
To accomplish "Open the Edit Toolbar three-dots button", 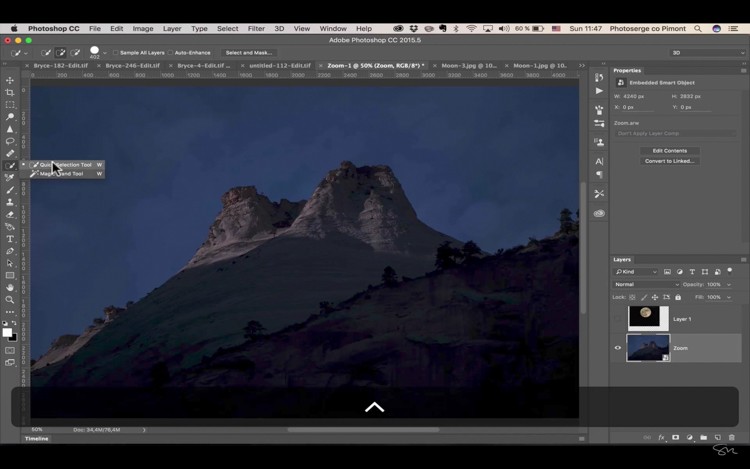I will tap(10, 312).
